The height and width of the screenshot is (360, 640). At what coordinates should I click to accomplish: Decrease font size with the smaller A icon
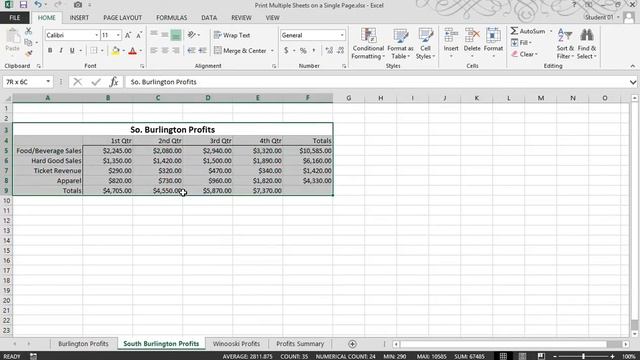click(x=139, y=35)
